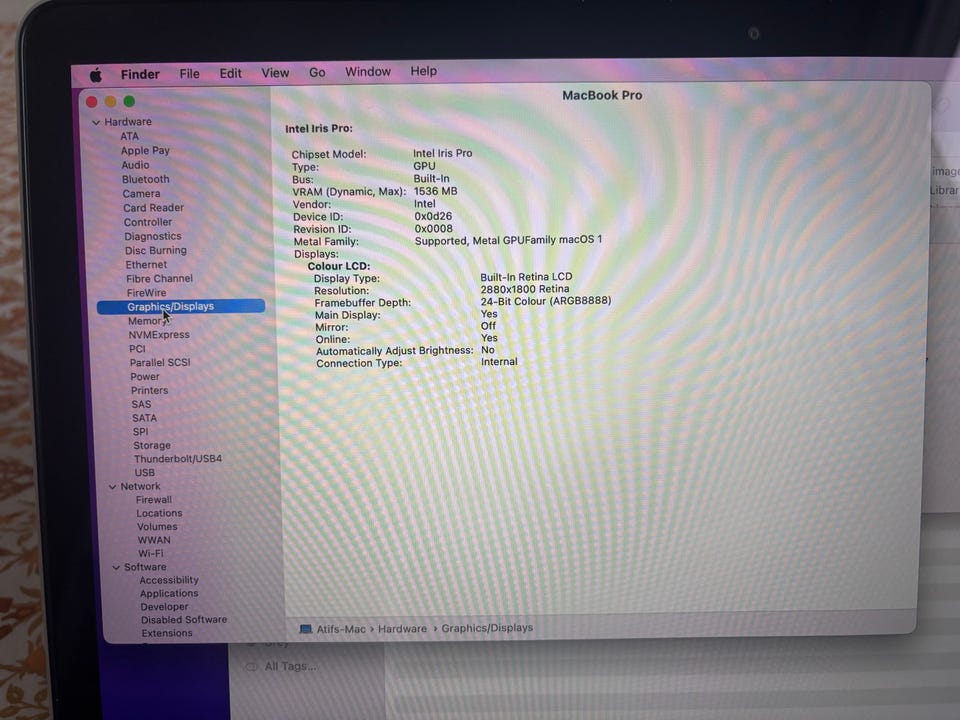960x720 pixels.
Task: Click Graphics/Displays in the path bar
Action: 487,628
